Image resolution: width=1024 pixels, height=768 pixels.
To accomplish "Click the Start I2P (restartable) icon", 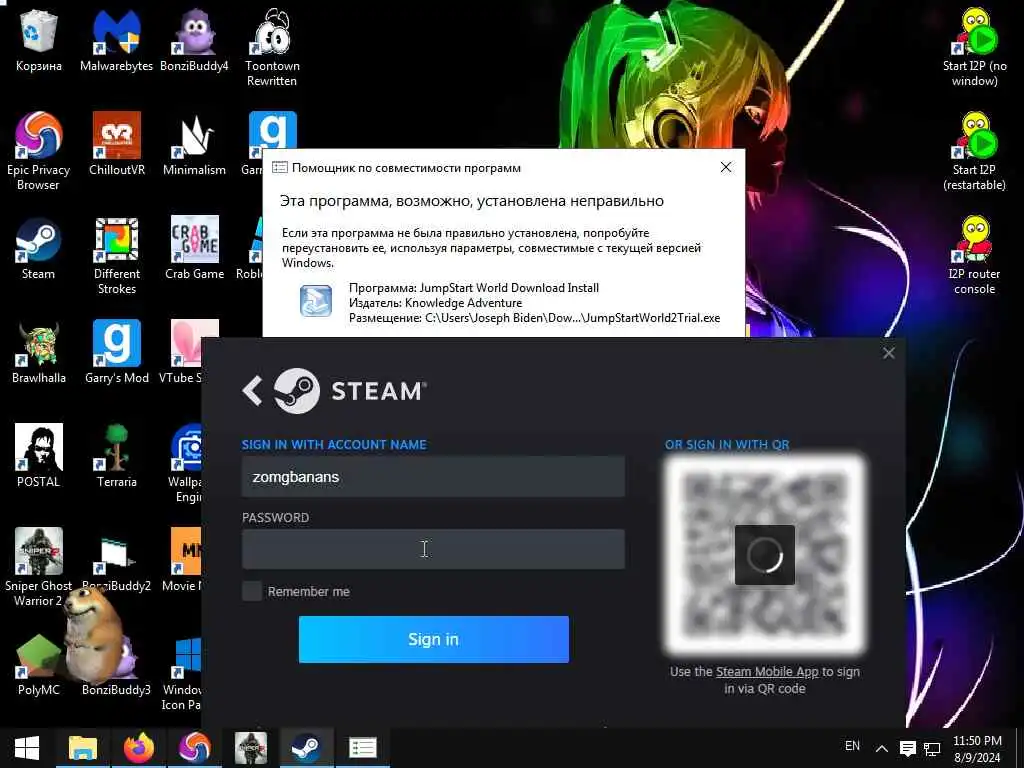I will click(x=974, y=152).
